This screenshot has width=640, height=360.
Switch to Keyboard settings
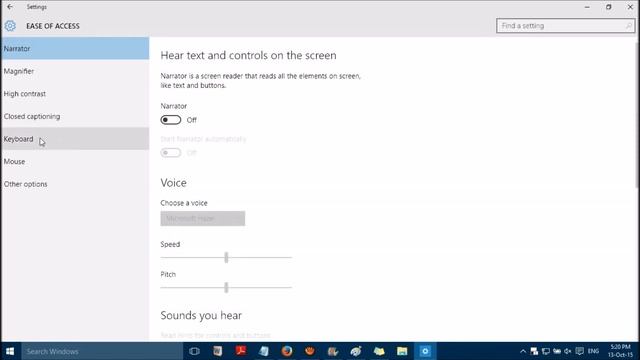coord(75,139)
